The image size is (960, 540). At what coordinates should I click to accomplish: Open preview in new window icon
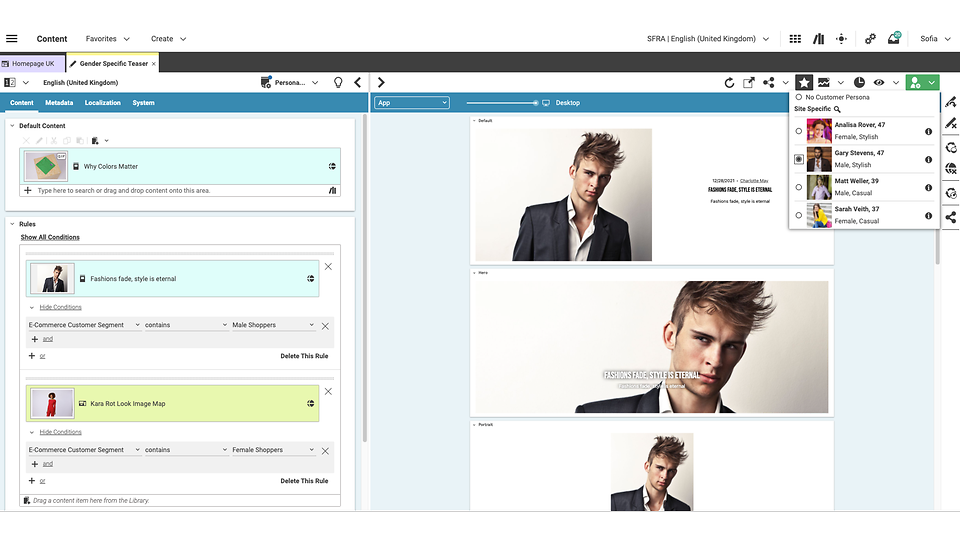click(748, 83)
